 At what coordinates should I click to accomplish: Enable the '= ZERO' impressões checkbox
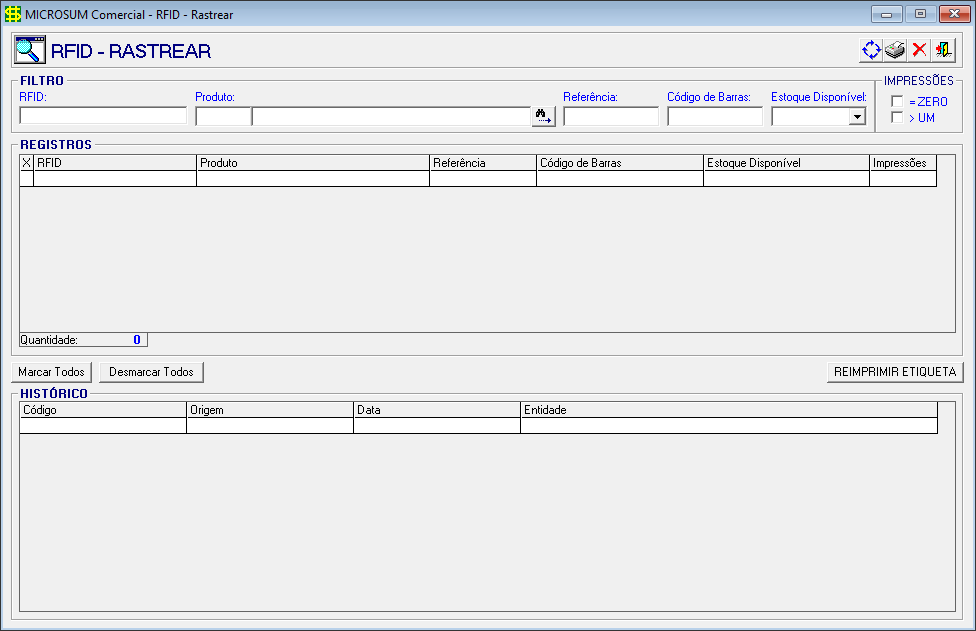[897, 102]
